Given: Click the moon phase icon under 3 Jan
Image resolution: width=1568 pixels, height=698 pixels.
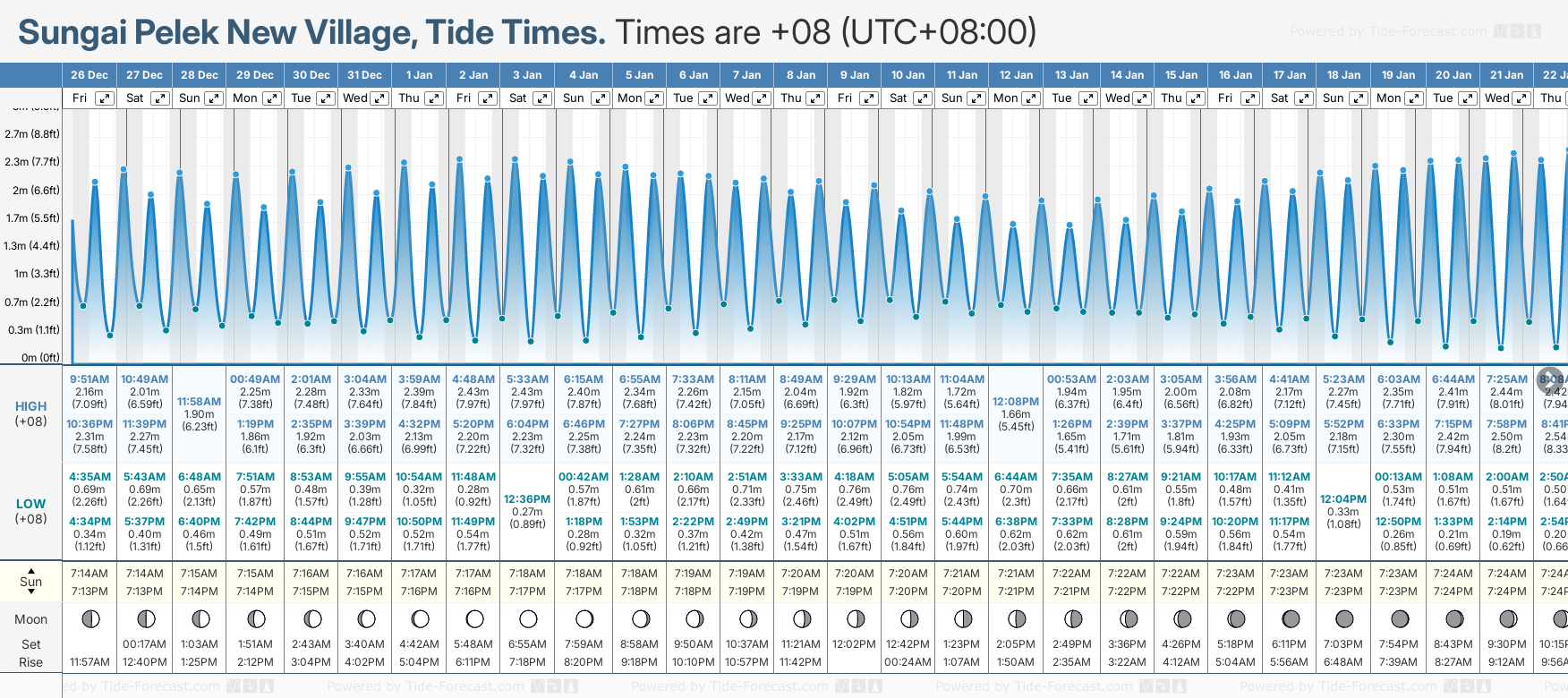Looking at the screenshot, I should [528, 618].
